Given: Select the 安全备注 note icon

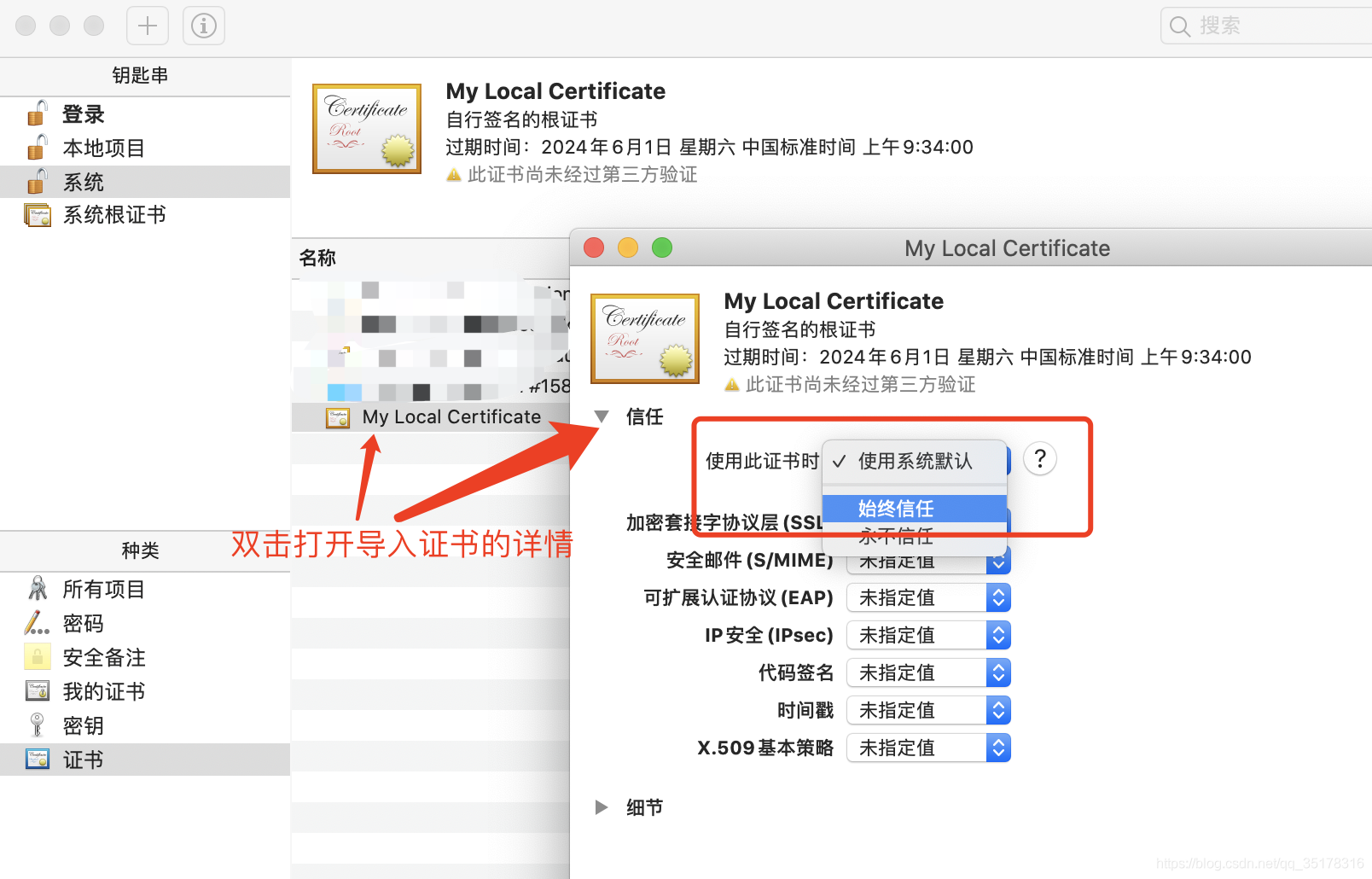Looking at the screenshot, I should click(x=37, y=657).
